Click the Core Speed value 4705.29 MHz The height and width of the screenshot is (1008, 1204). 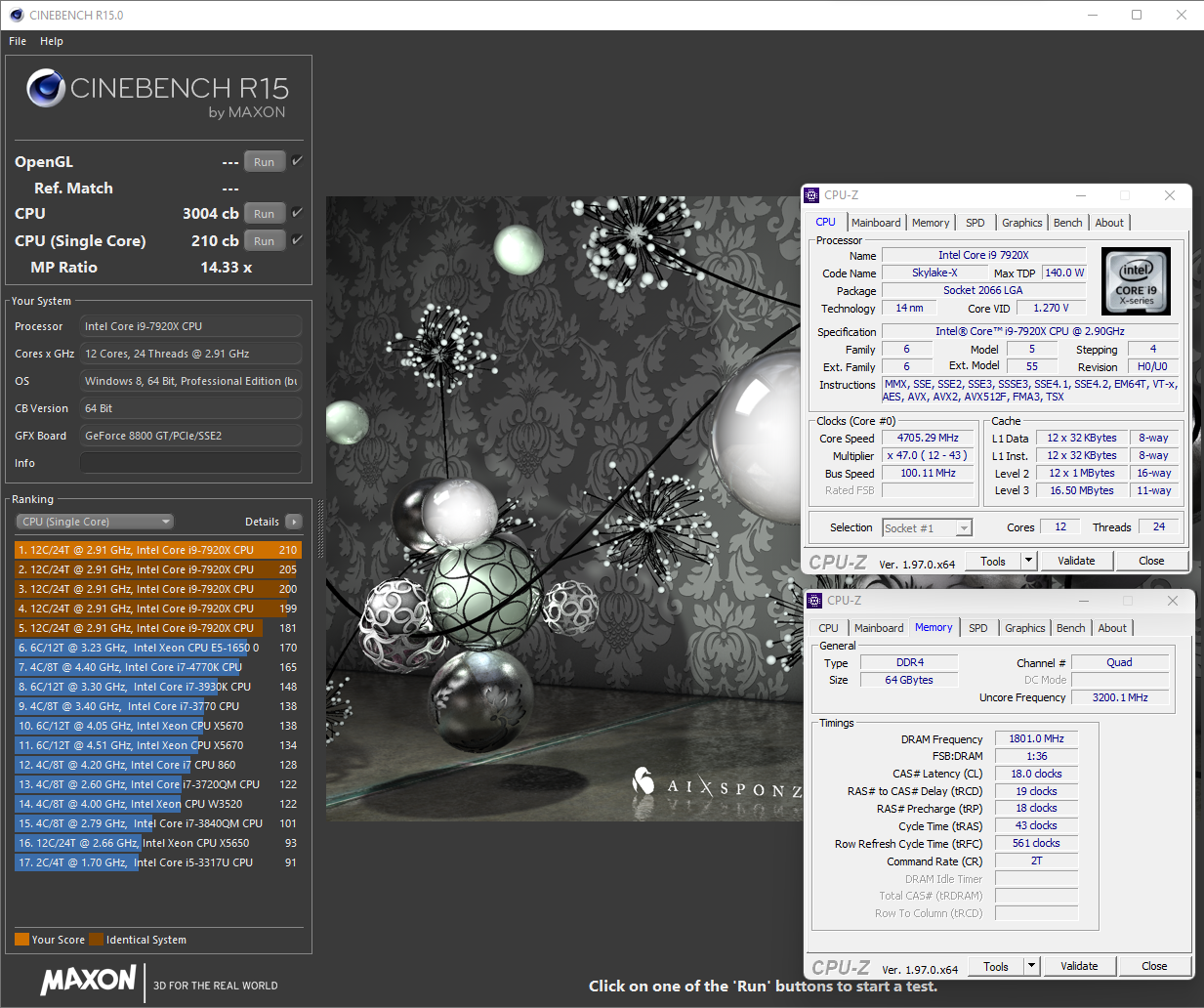pos(928,438)
